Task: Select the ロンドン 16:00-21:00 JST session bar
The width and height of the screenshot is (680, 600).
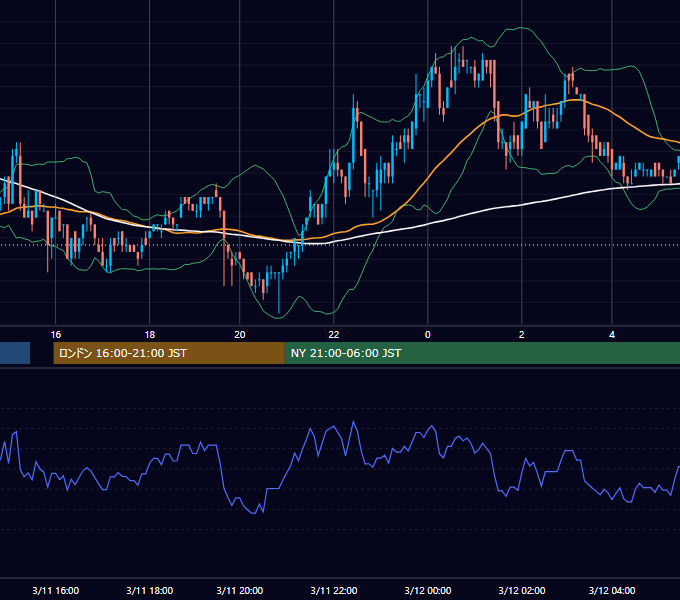Action: pos(169,353)
